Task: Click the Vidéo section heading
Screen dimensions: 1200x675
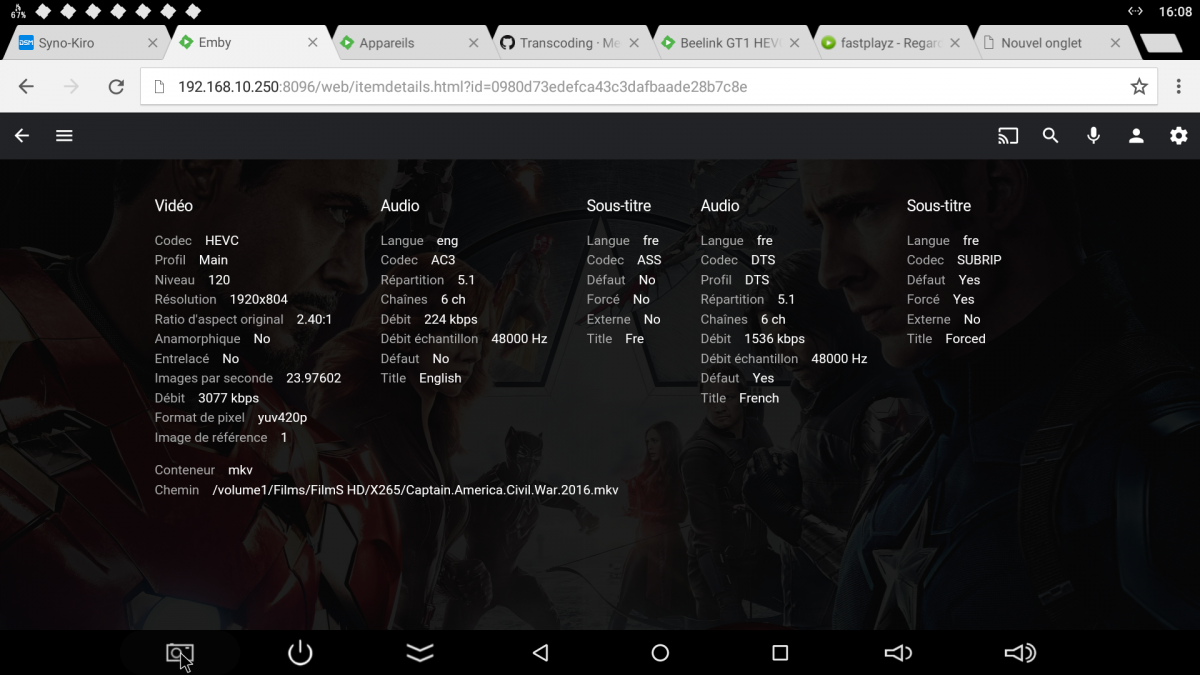Action: tap(174, 206)
